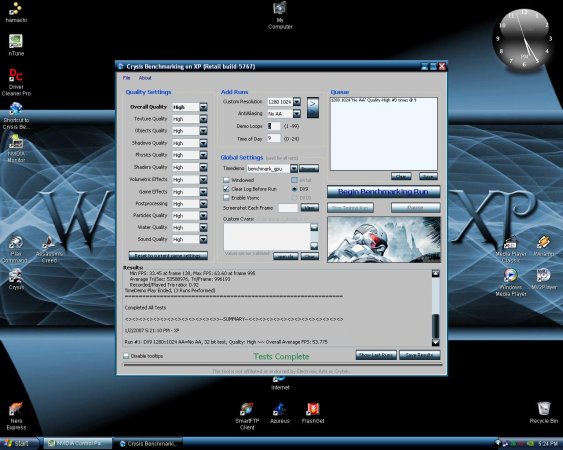Select the MV2Player desktop icon
The height and width of the screenshot is (450, 563).
544,279
